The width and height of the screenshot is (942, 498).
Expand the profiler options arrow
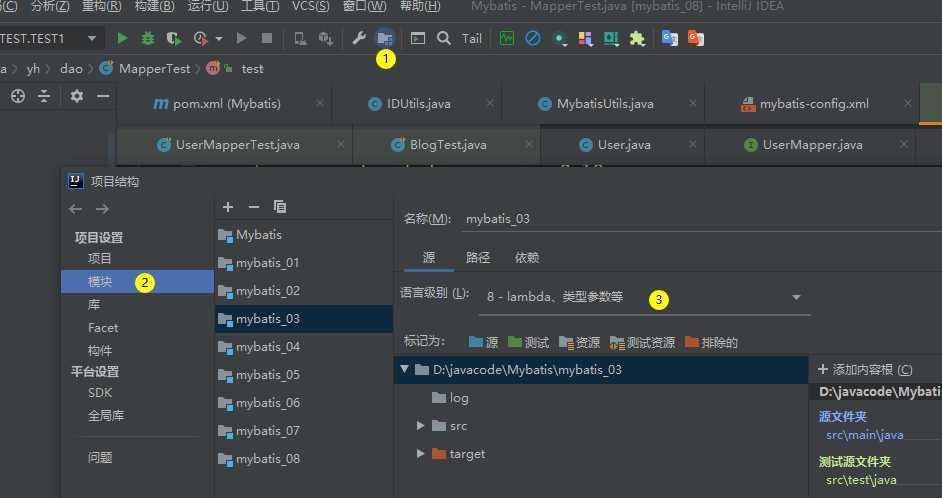click(x=219, y=38)
